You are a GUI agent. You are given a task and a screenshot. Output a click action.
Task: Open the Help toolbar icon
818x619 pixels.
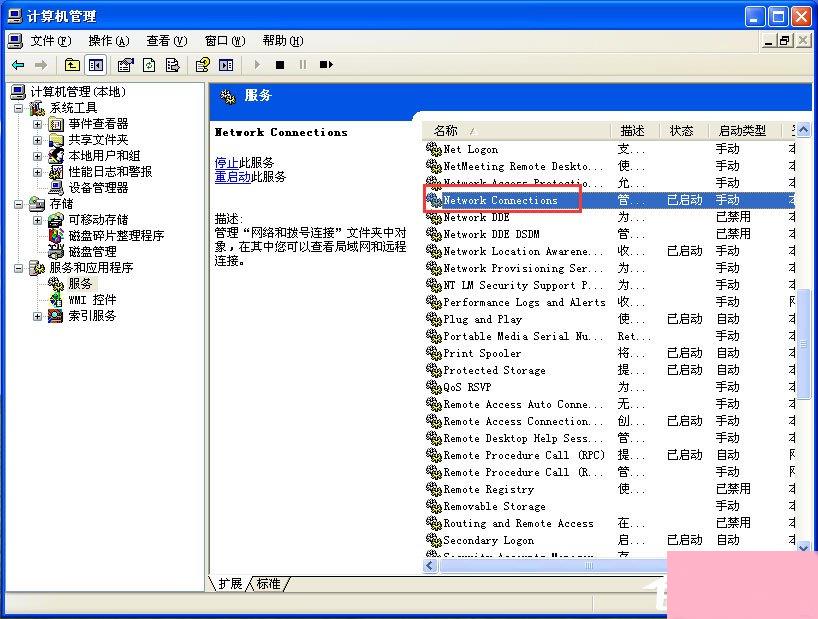pyautogui.click(x=202, y=65)
